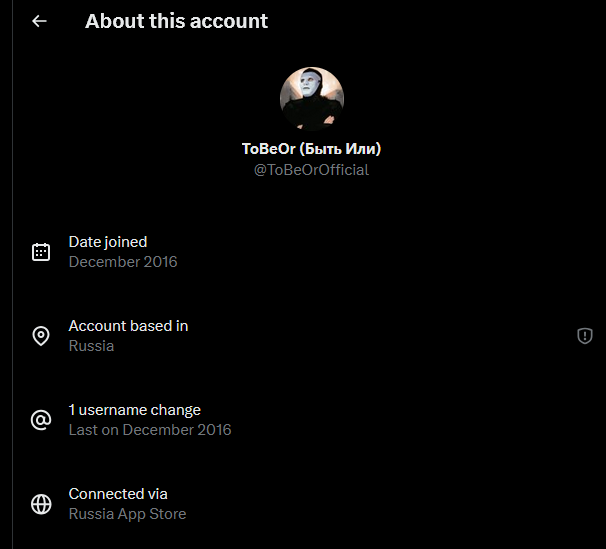Click "December 2016" under Date joined
The width and height of the screenshot is (606, 549).
pos(123,262)
